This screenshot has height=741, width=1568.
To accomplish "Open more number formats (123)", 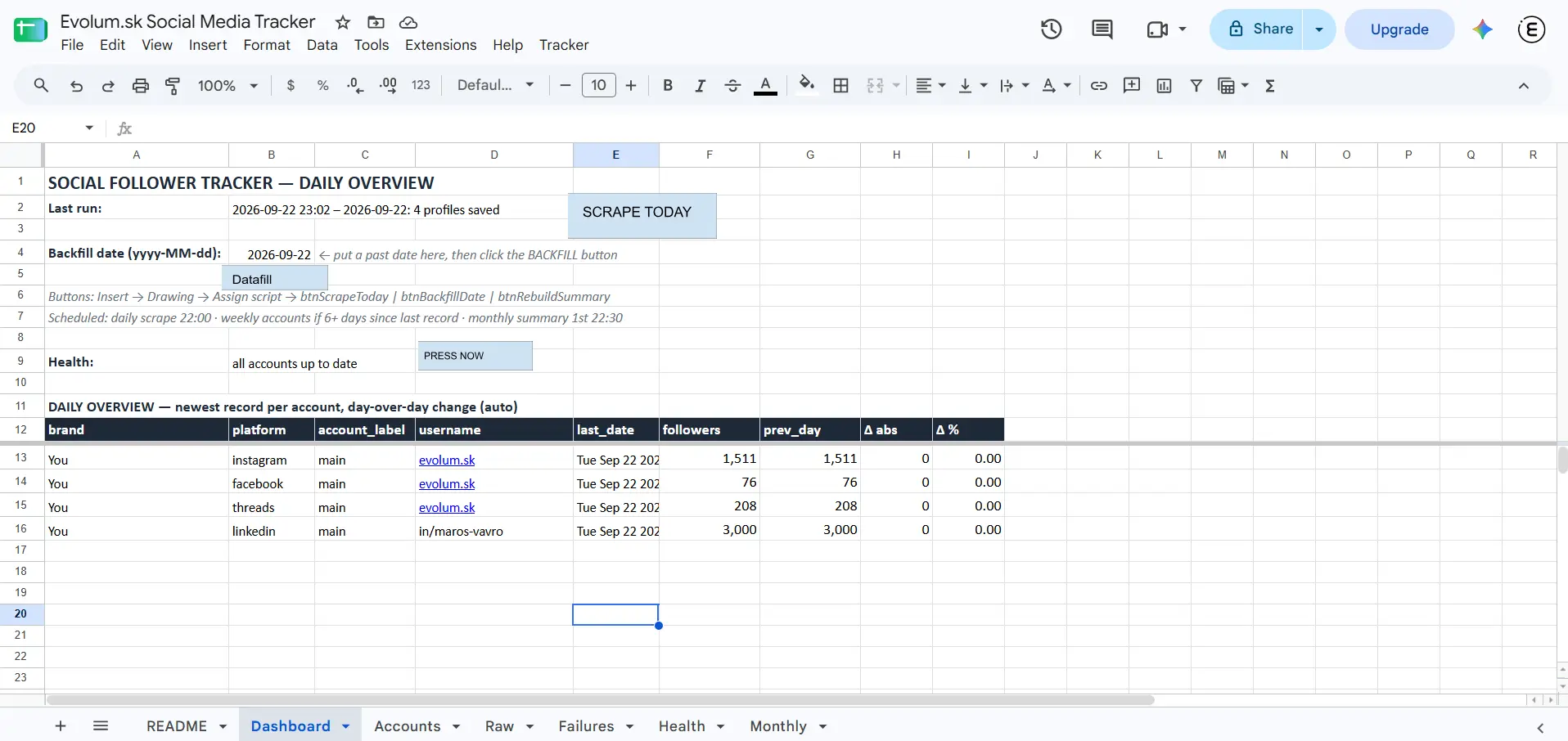I will 421,85.
